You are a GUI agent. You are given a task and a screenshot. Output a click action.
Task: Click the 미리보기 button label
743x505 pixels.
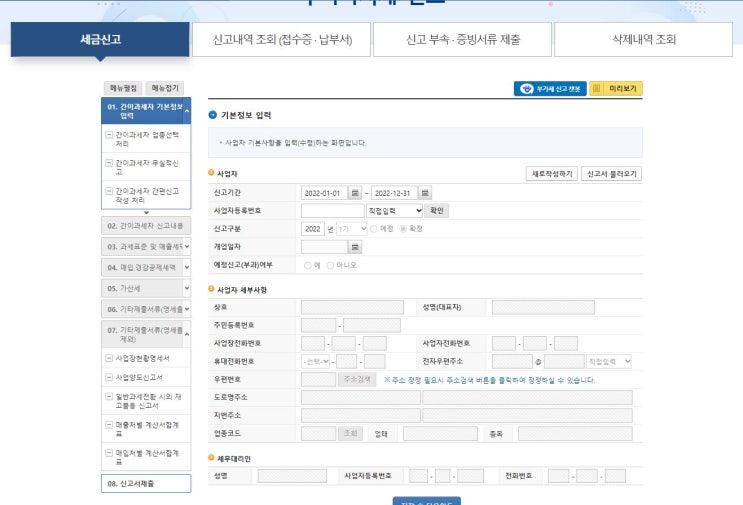[623, 89]
